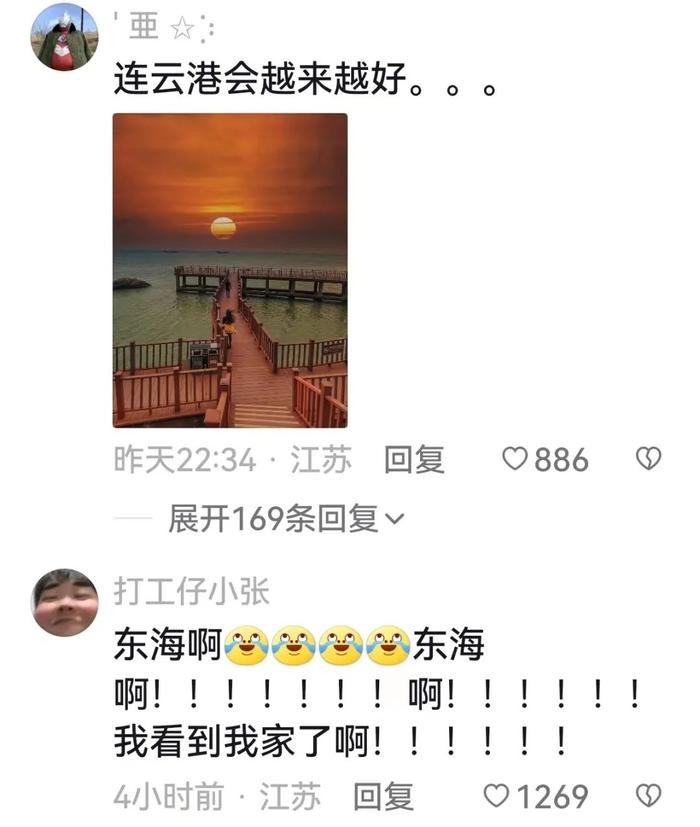Tap the first crying emoji in comment
This screenshot has height=827, width=700.
click(246, 645)
